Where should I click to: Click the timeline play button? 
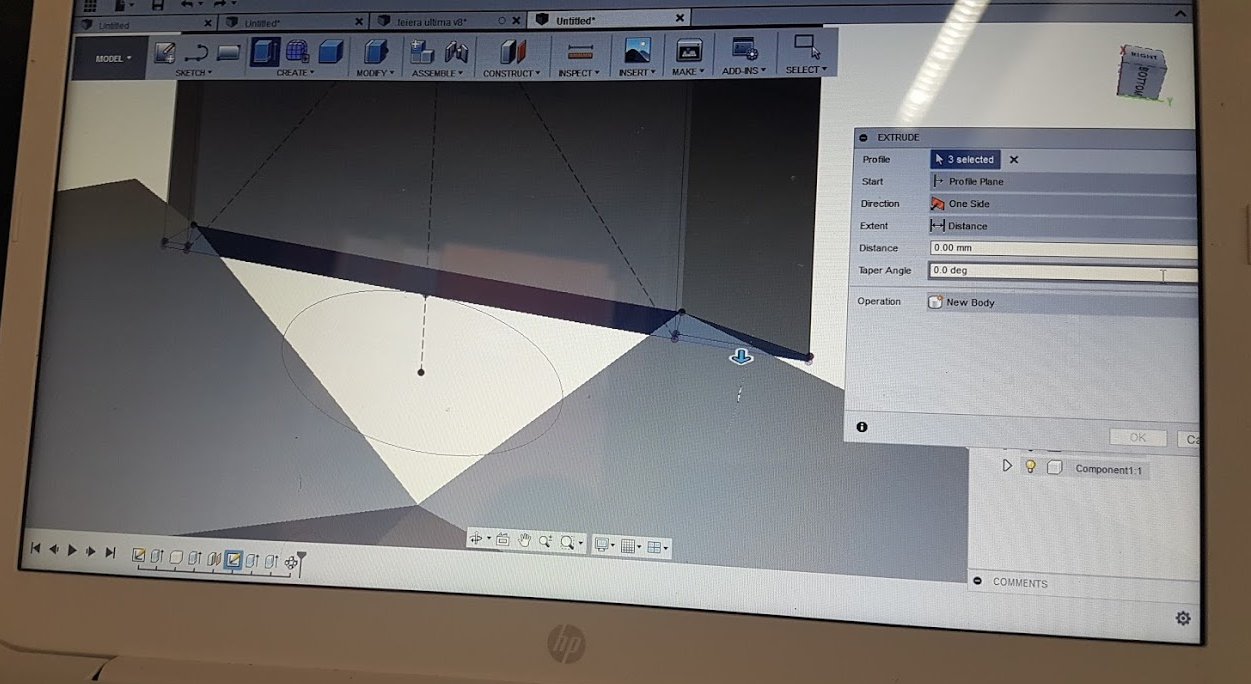pyautogui.click(x=73, y=550)
